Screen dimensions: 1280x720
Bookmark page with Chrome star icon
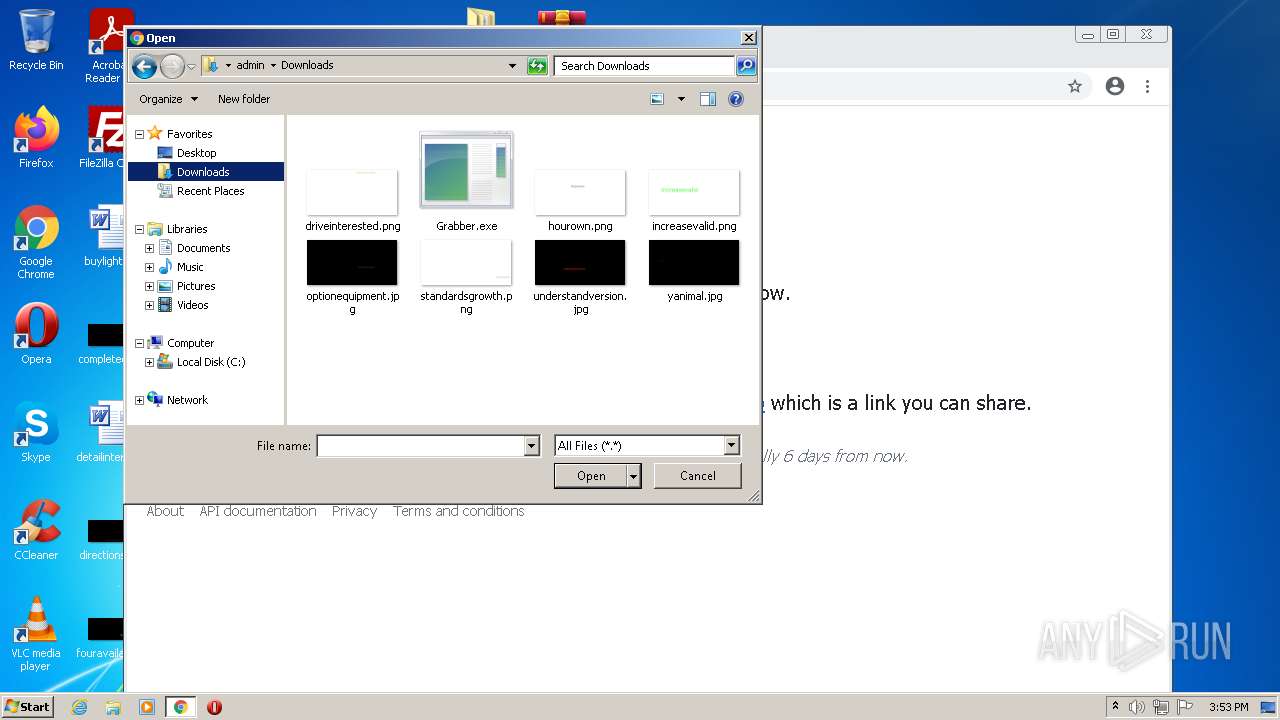click(1075, 87)
